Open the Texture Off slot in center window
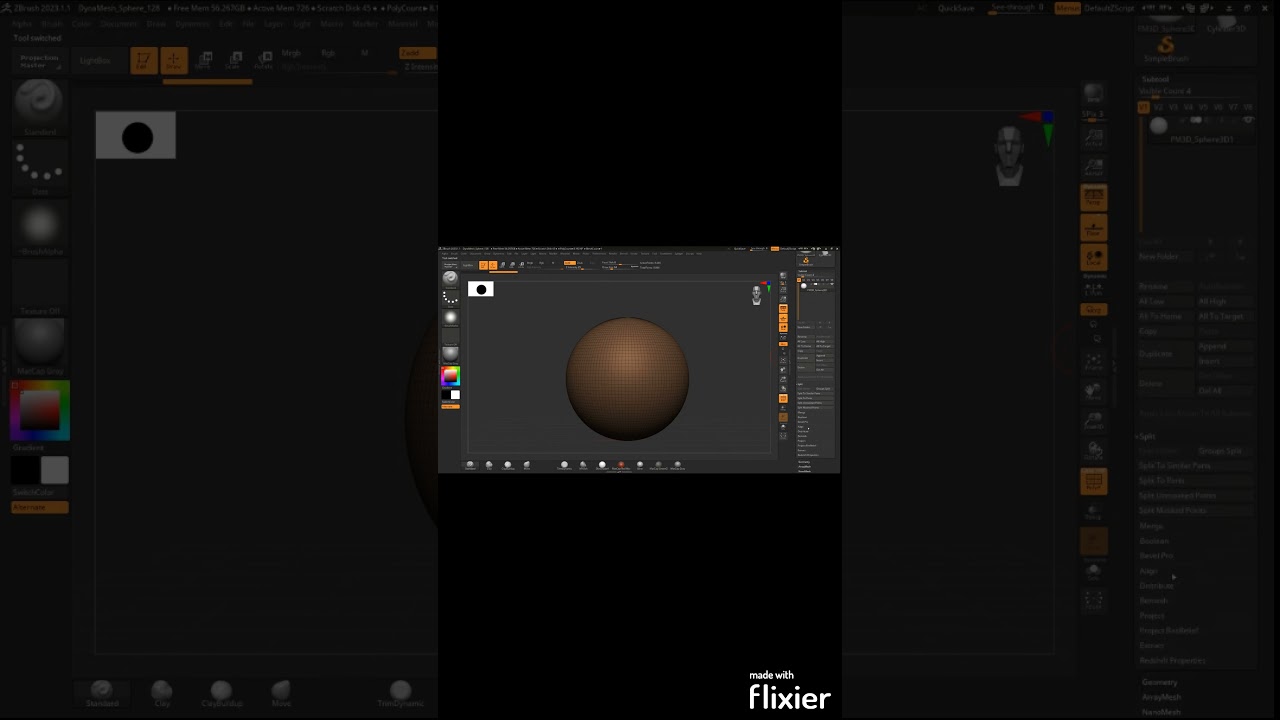 pos(451,337)
